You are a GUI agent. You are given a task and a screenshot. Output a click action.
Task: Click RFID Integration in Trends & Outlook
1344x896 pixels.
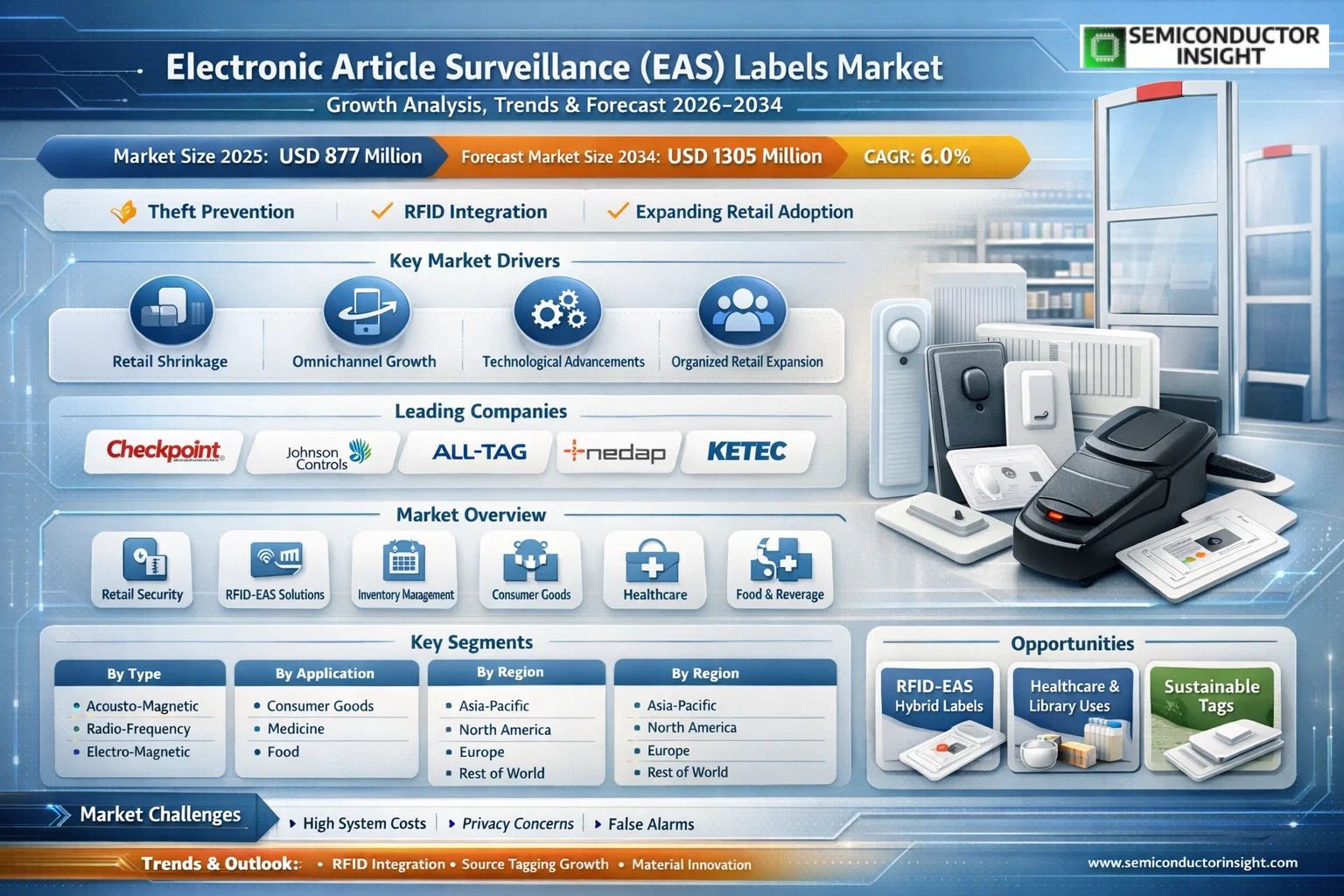(388, 864)
